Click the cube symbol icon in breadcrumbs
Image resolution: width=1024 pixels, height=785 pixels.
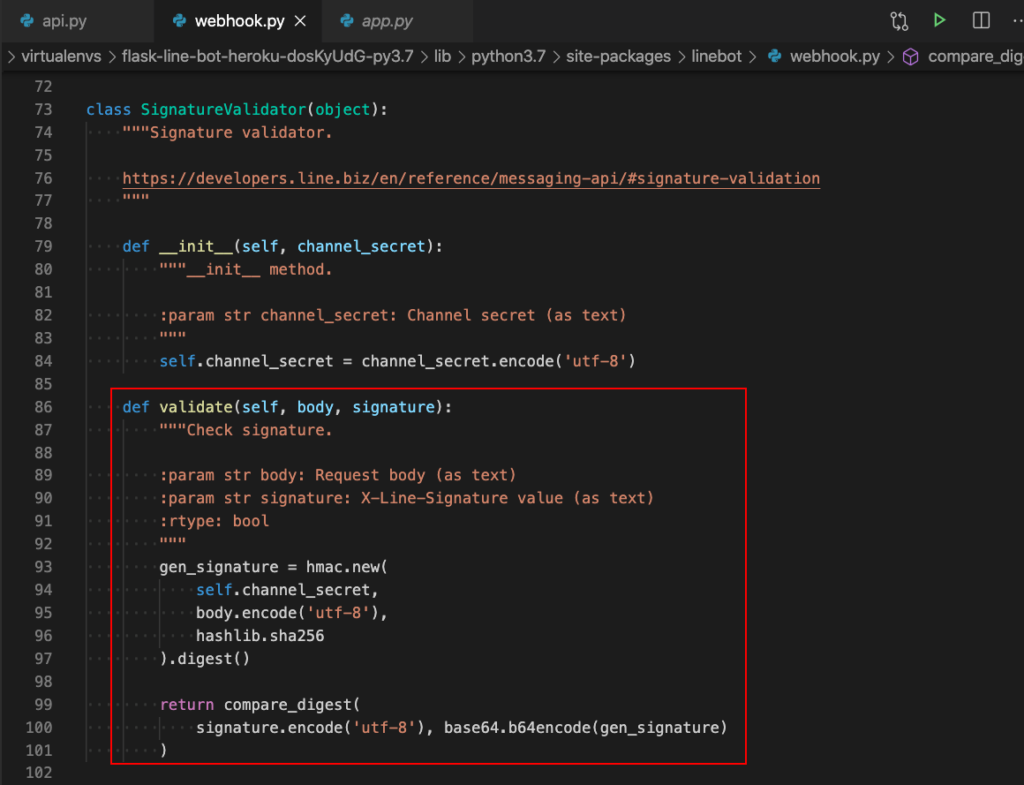click(x=910, y=57)
